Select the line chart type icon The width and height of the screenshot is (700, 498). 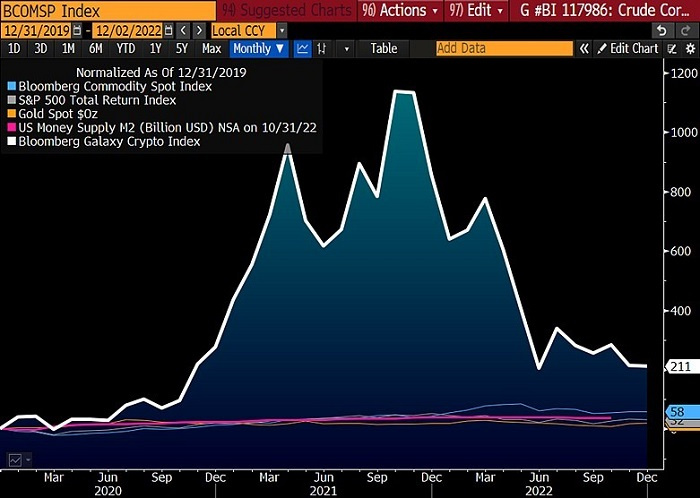coord(302,48)
